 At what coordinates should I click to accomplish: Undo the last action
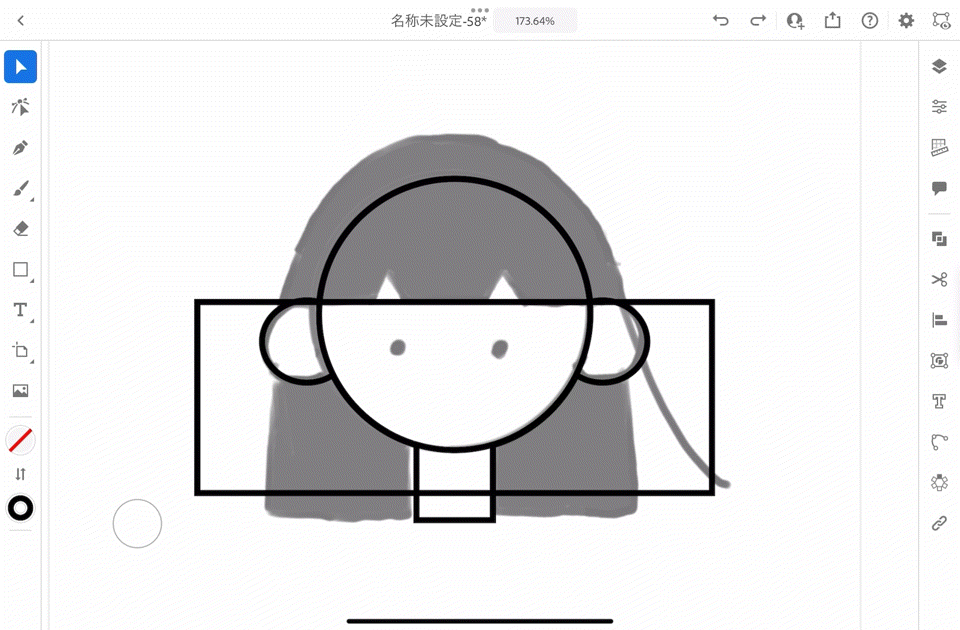click(721, 21)
